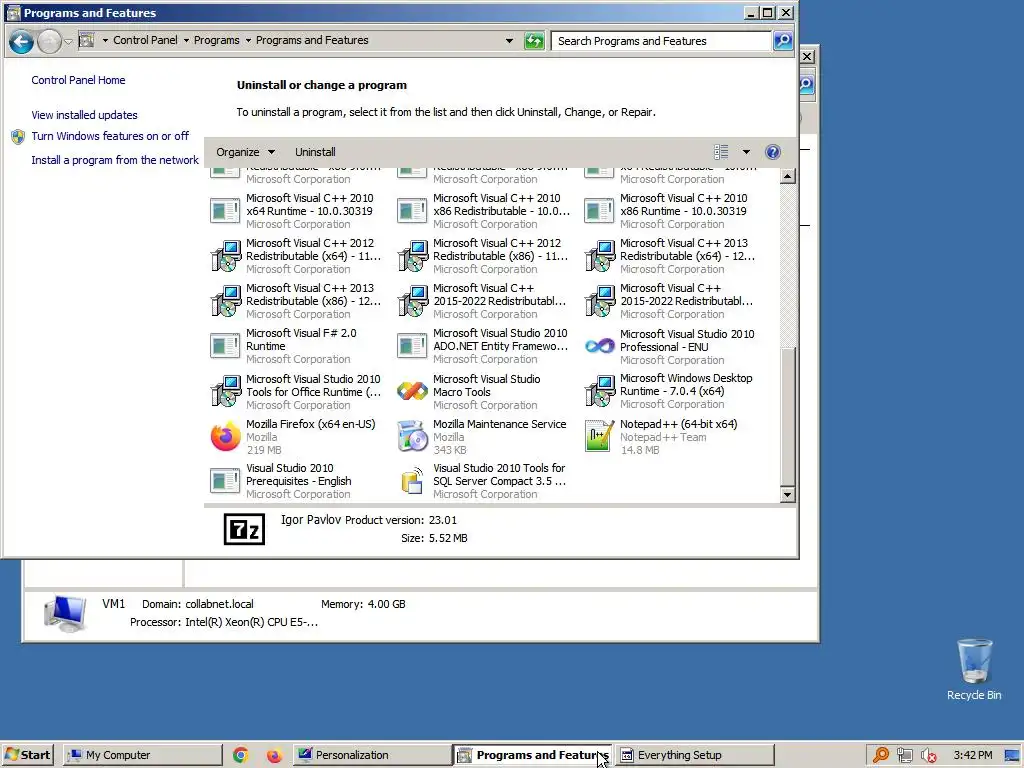Open Recycle Bin on the desktop

[x=974, y=670]
